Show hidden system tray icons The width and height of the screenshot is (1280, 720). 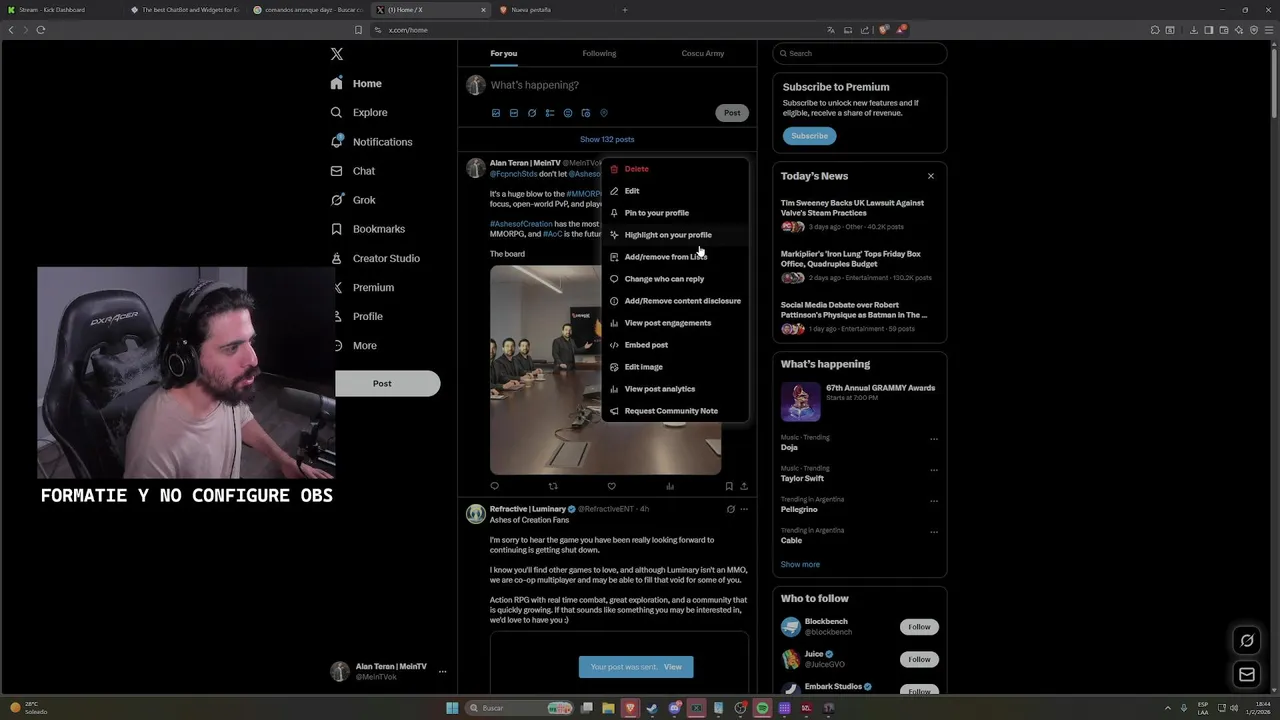(1167, 708)
